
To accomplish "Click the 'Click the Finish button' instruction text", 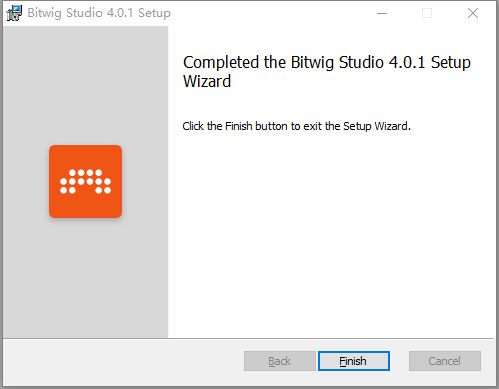I will 235,126.
